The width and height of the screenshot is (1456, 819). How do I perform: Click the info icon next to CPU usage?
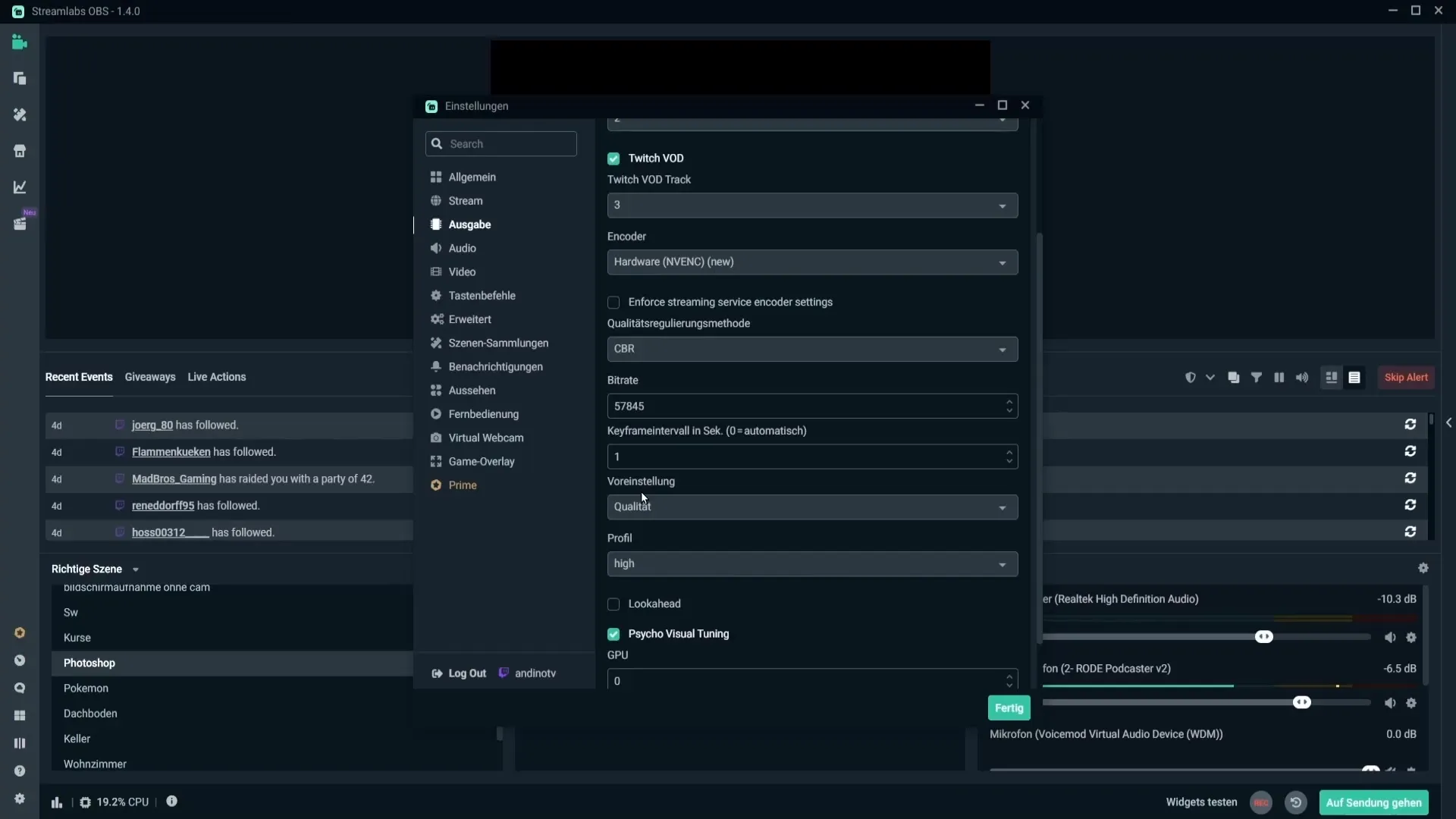pos(172,802)
